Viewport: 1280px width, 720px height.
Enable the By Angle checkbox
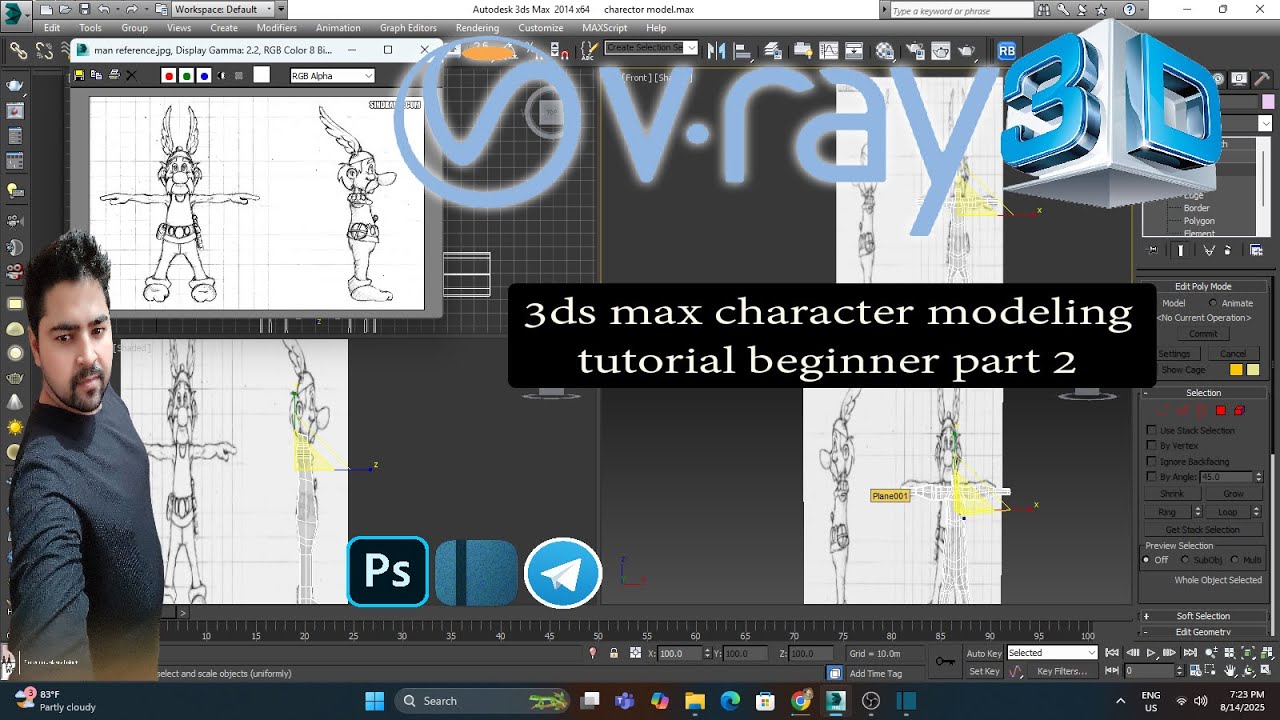click(x=1151, y=477)
